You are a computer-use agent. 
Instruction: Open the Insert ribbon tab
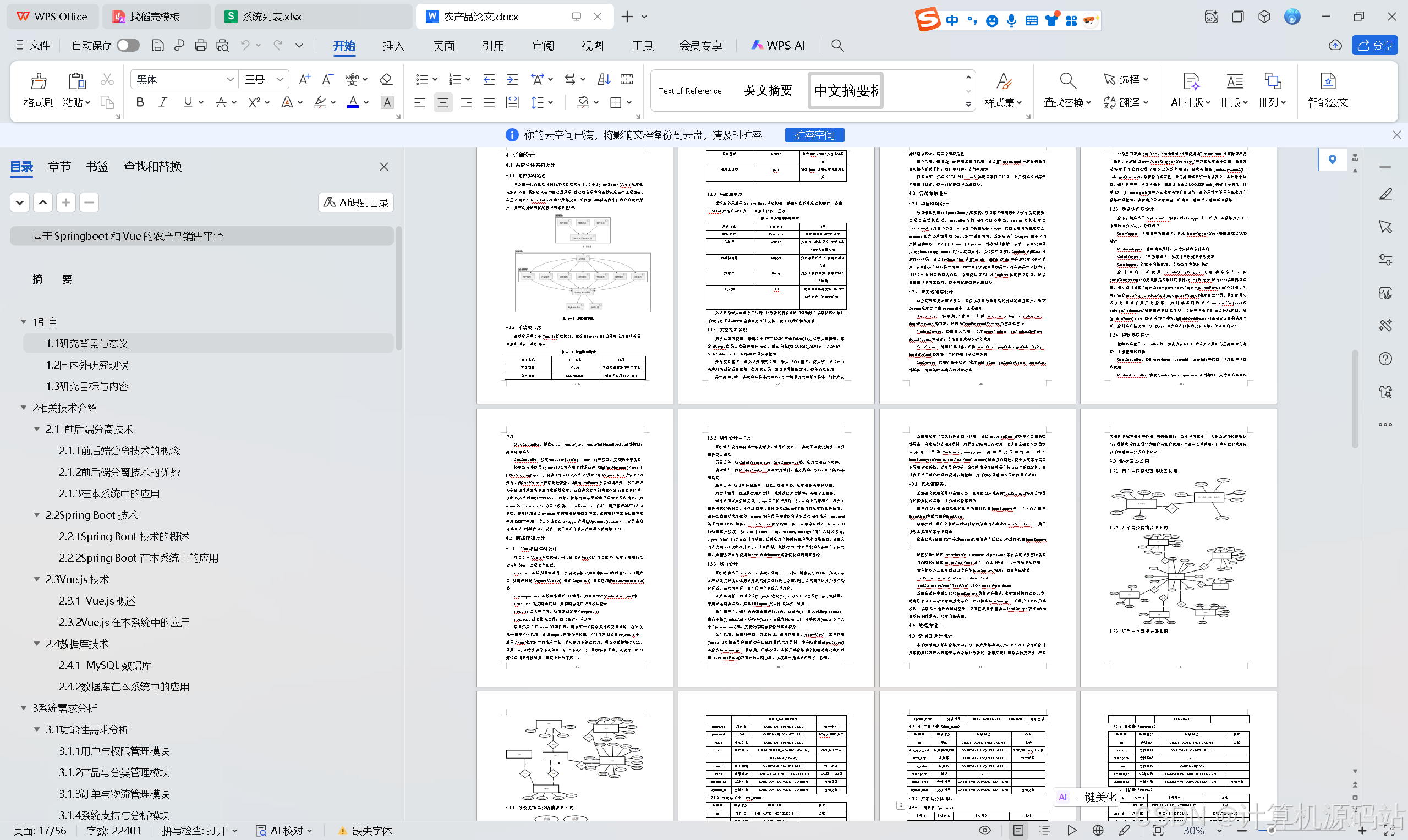coord(393,45)
